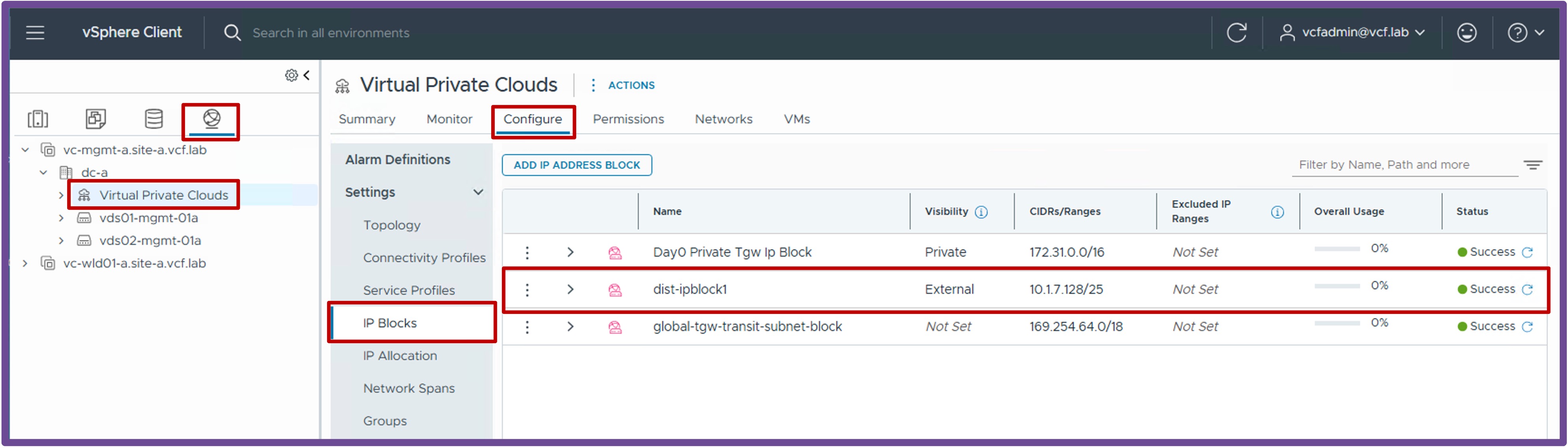The width and height of the screenshot is (1568, 448).
Task: Select vds02-mgmt-01a distributed switch
Action: click(150, 241)
